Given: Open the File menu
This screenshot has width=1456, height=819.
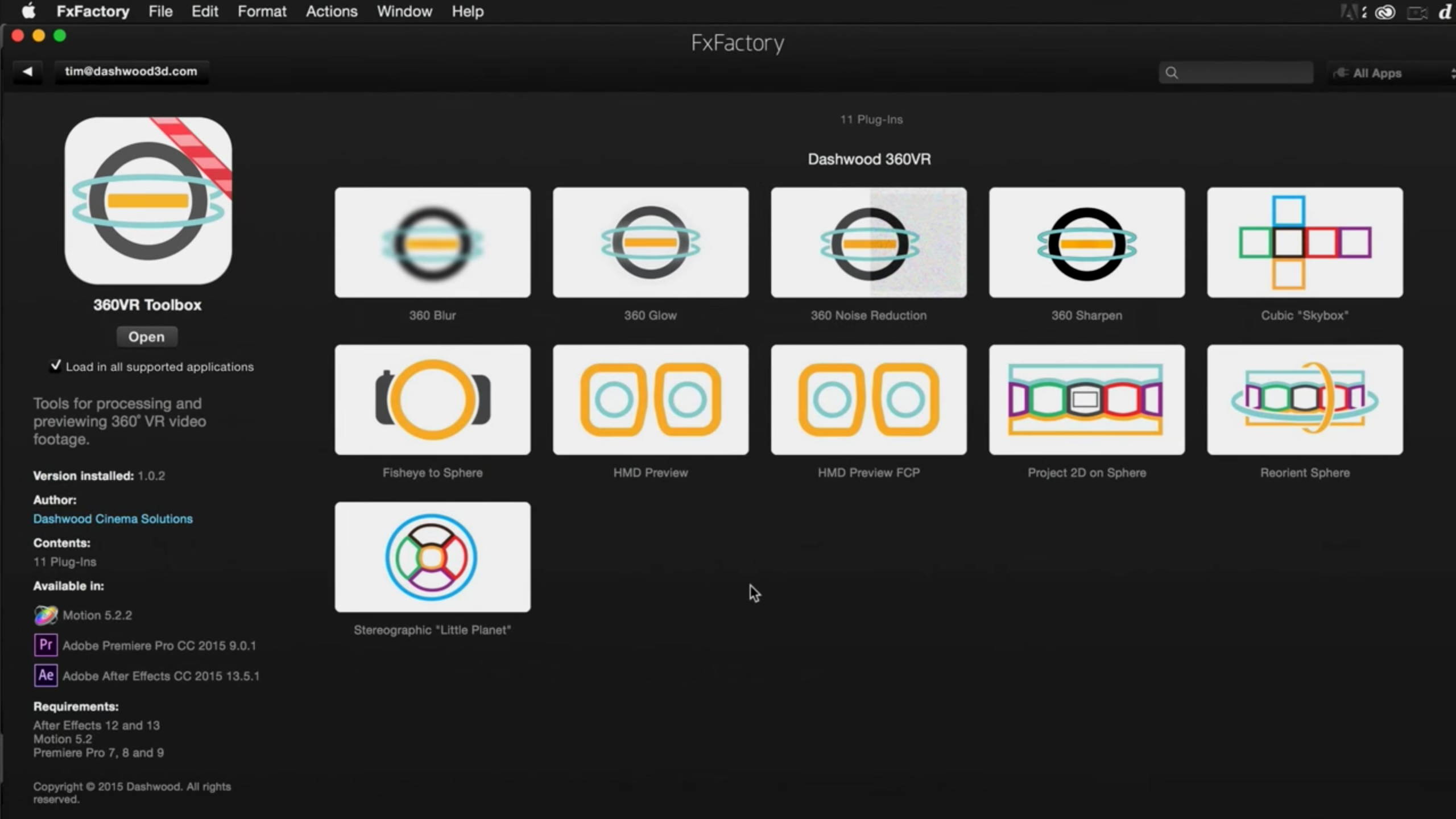Looking at the screenshot, I should (x=160, y=11).
